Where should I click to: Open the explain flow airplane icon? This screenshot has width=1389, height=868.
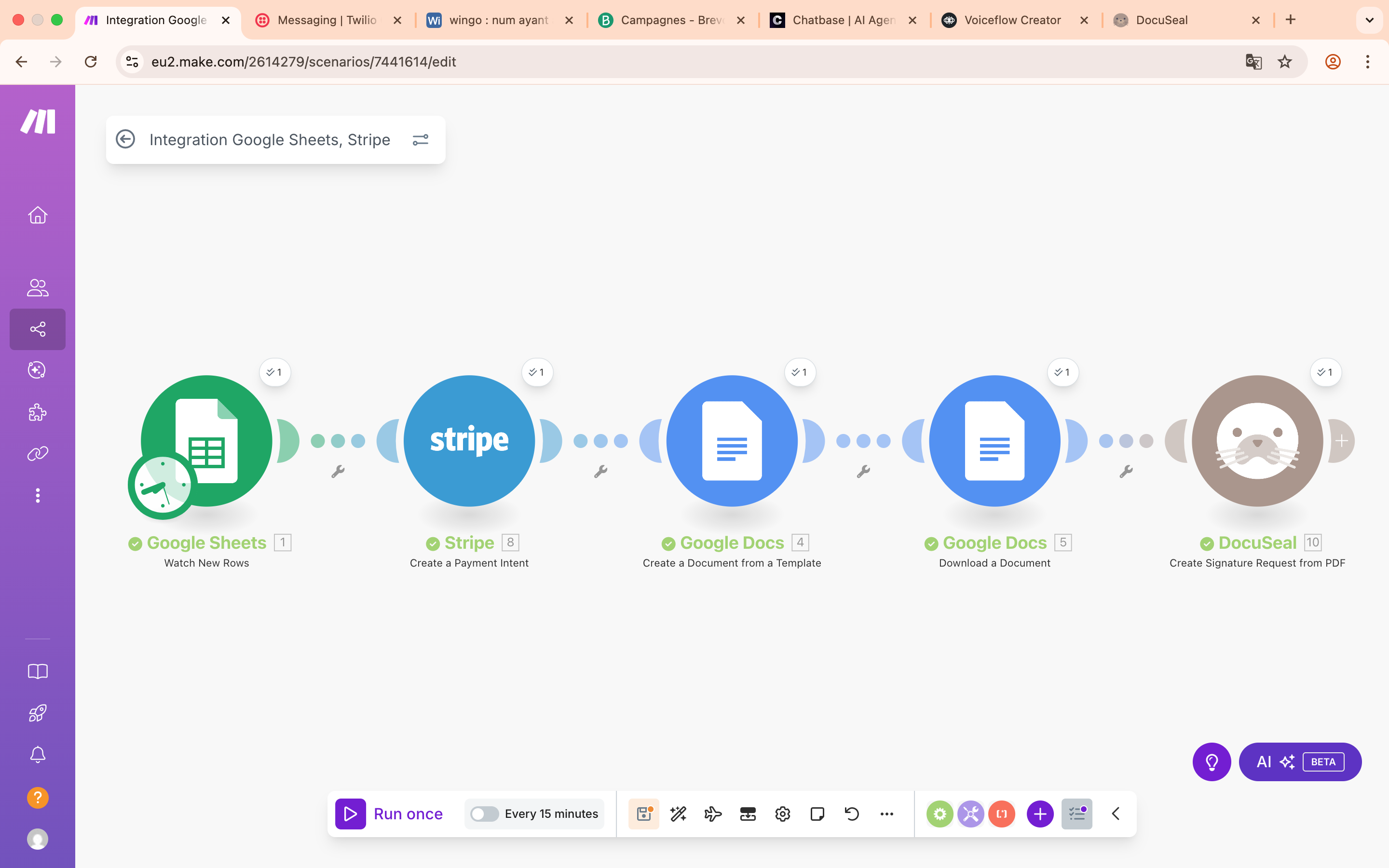pos(713,814)
